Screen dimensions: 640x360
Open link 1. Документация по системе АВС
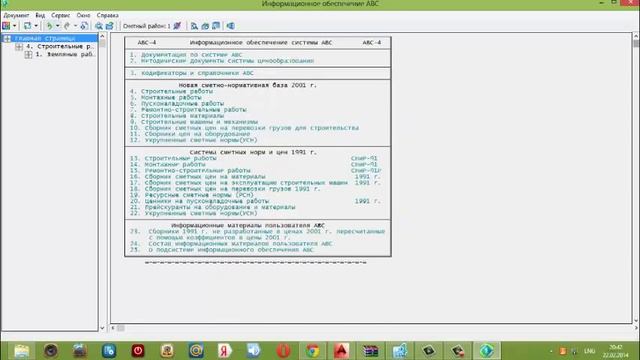(x=186, y=55)
